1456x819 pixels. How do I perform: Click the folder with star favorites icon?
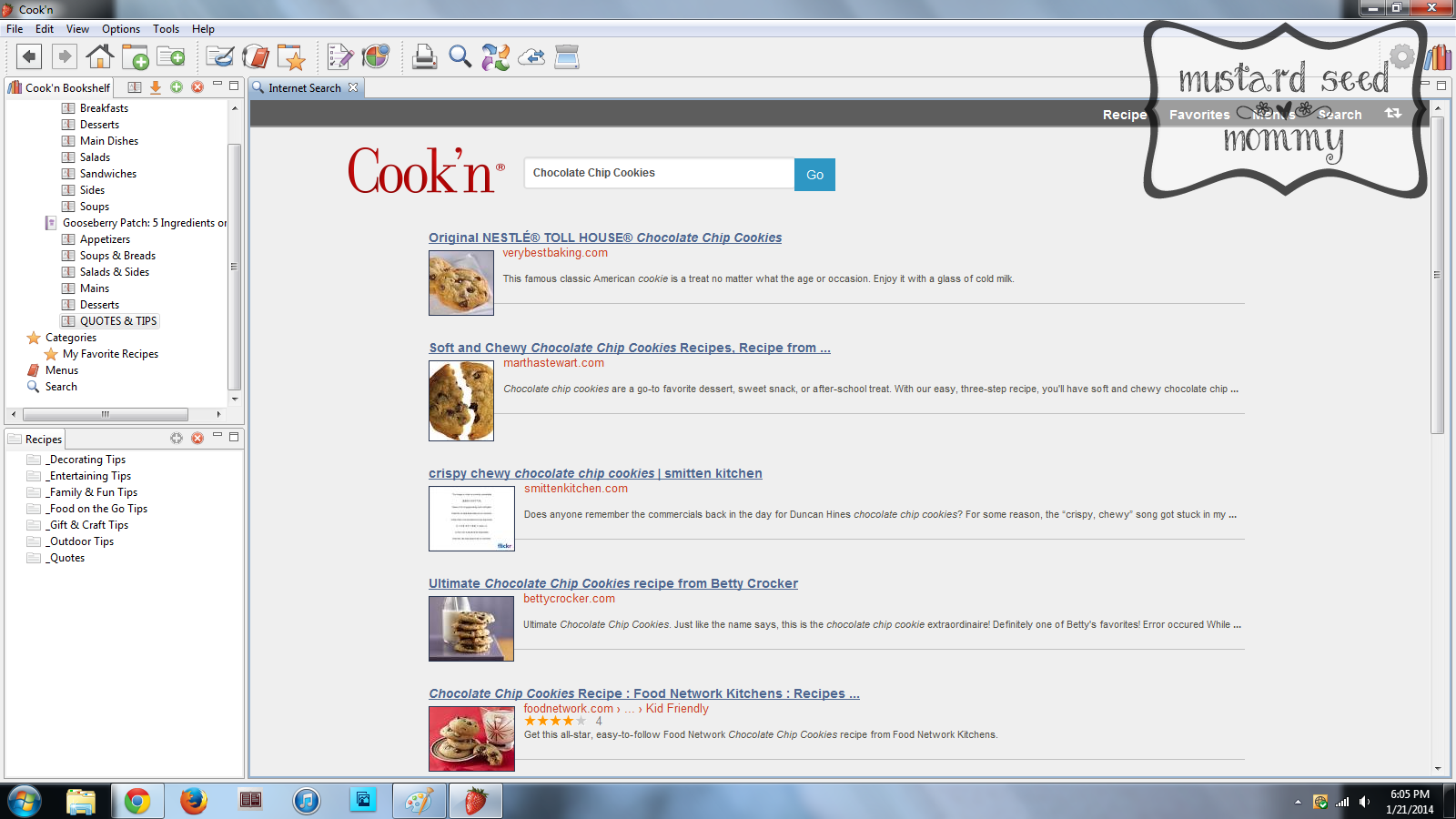tap(291, 57)
